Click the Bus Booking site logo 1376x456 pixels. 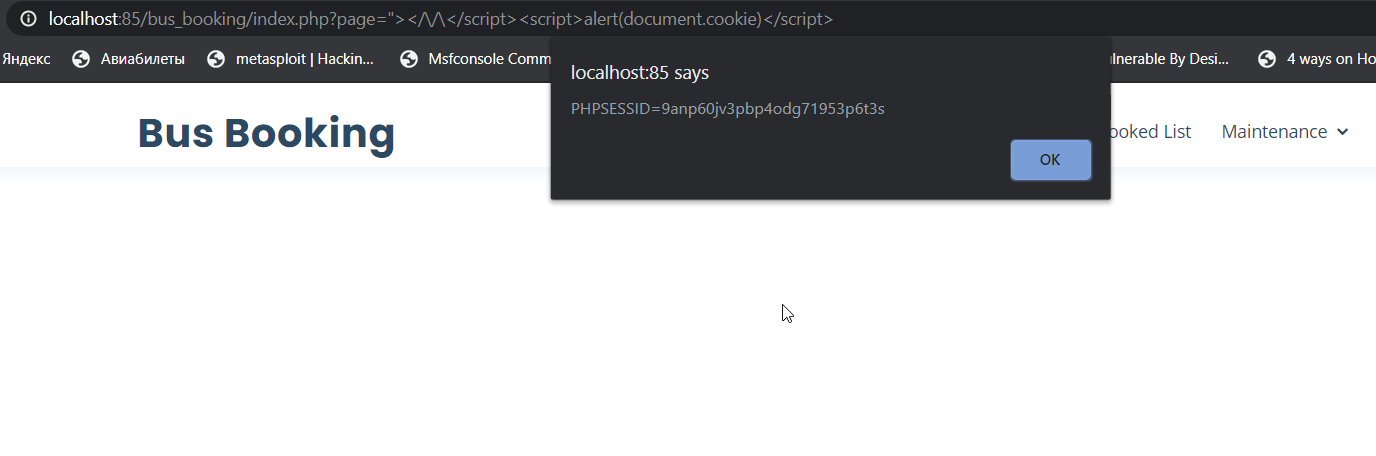click(266, 133)
